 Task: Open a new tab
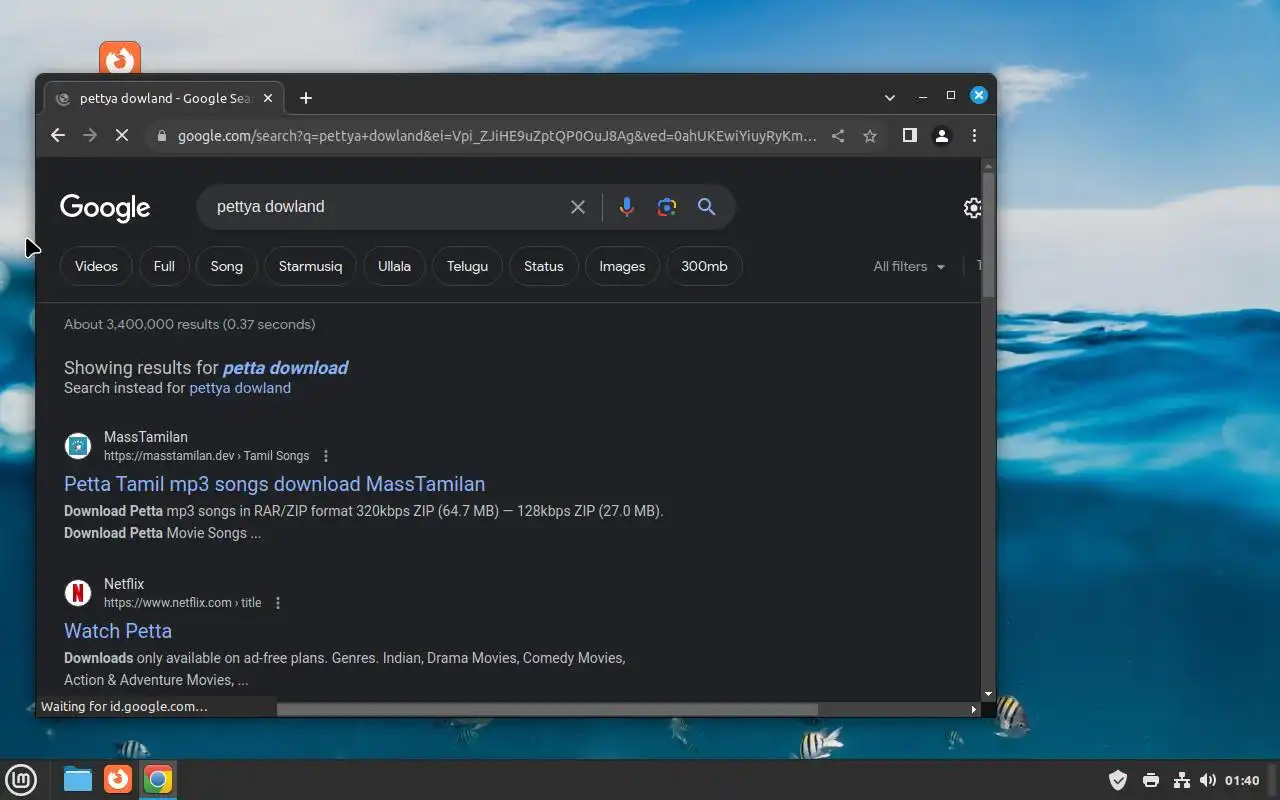pyautogui.click(x=306, y=98)
